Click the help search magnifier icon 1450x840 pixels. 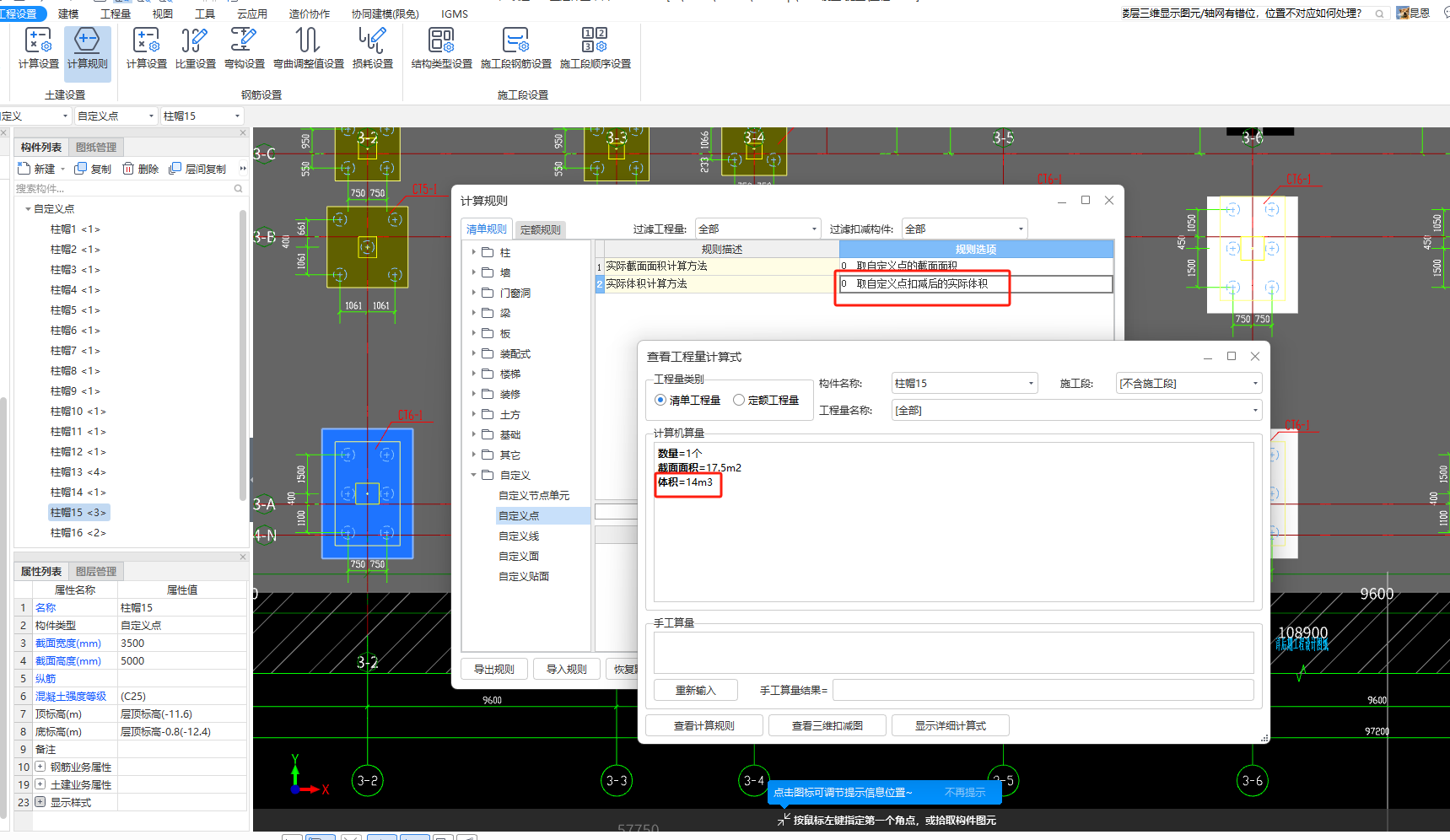(x=1379, y=13)
